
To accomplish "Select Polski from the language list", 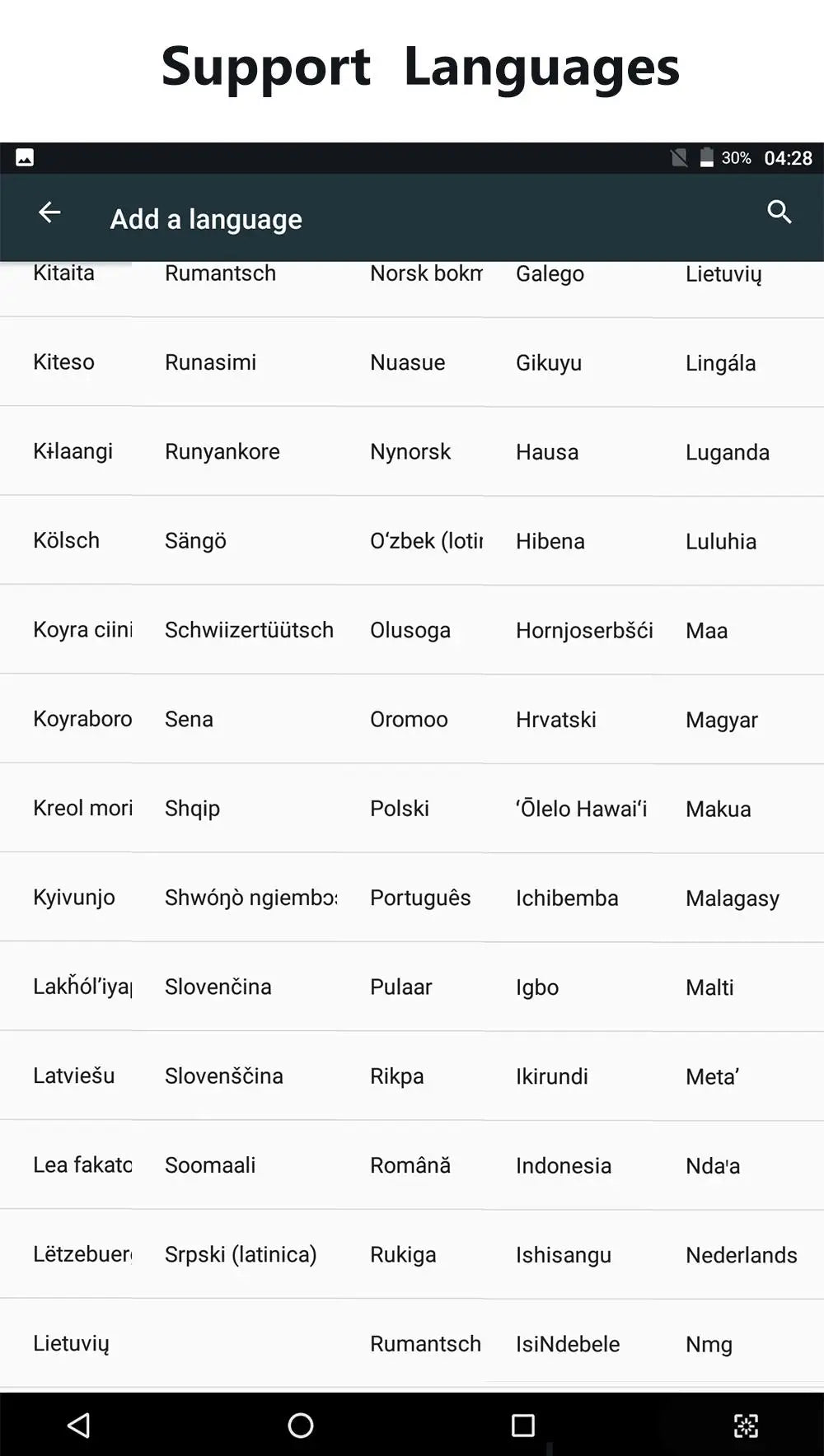I will pyautogui.click(x=400, y=809).
